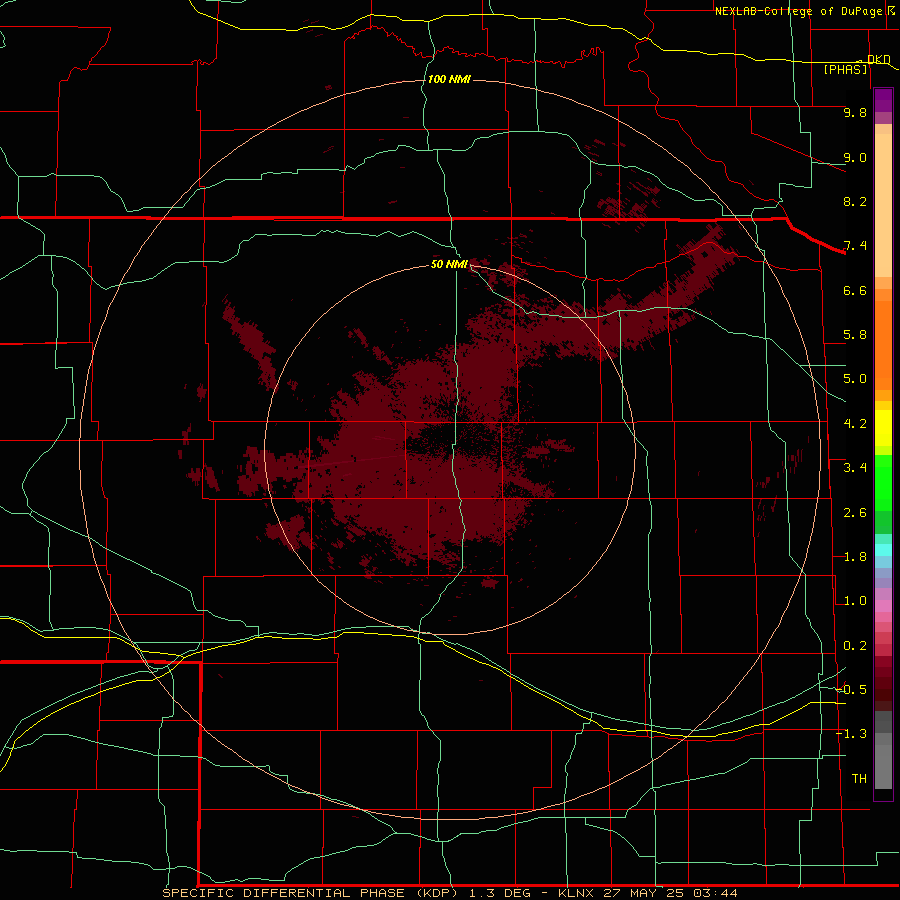
Task: Click the 9.8 value on color scale
Action: pyautogui.click(x=855, y=112)
